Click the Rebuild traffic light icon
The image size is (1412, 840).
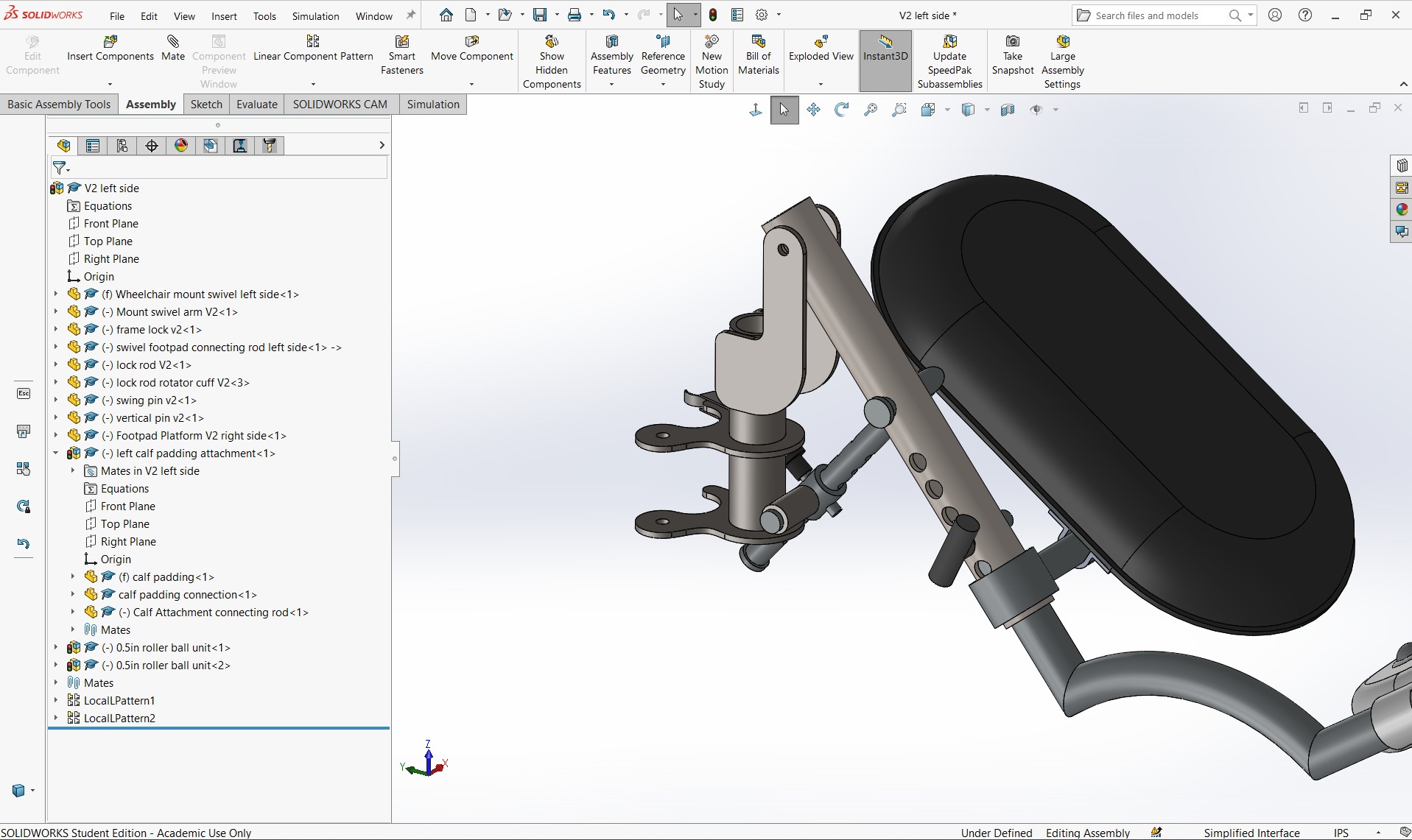coord(713,15)
